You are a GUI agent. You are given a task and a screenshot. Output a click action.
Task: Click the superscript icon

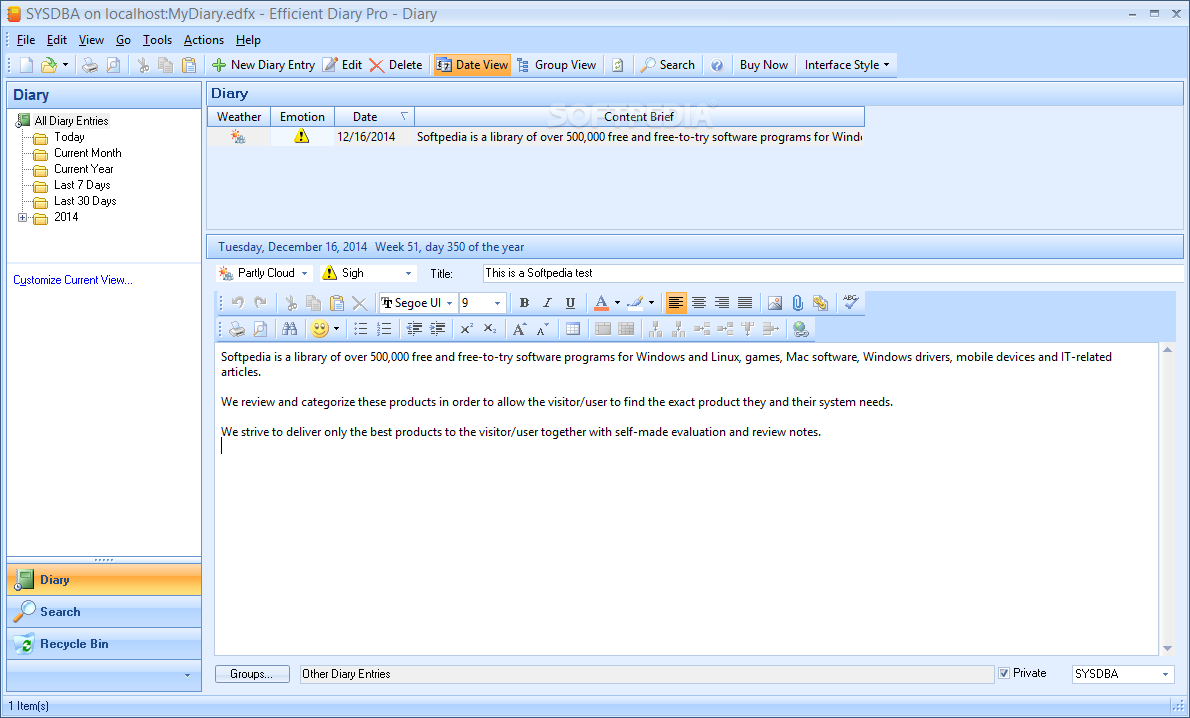pyautogui.click(x=467, y=329)
